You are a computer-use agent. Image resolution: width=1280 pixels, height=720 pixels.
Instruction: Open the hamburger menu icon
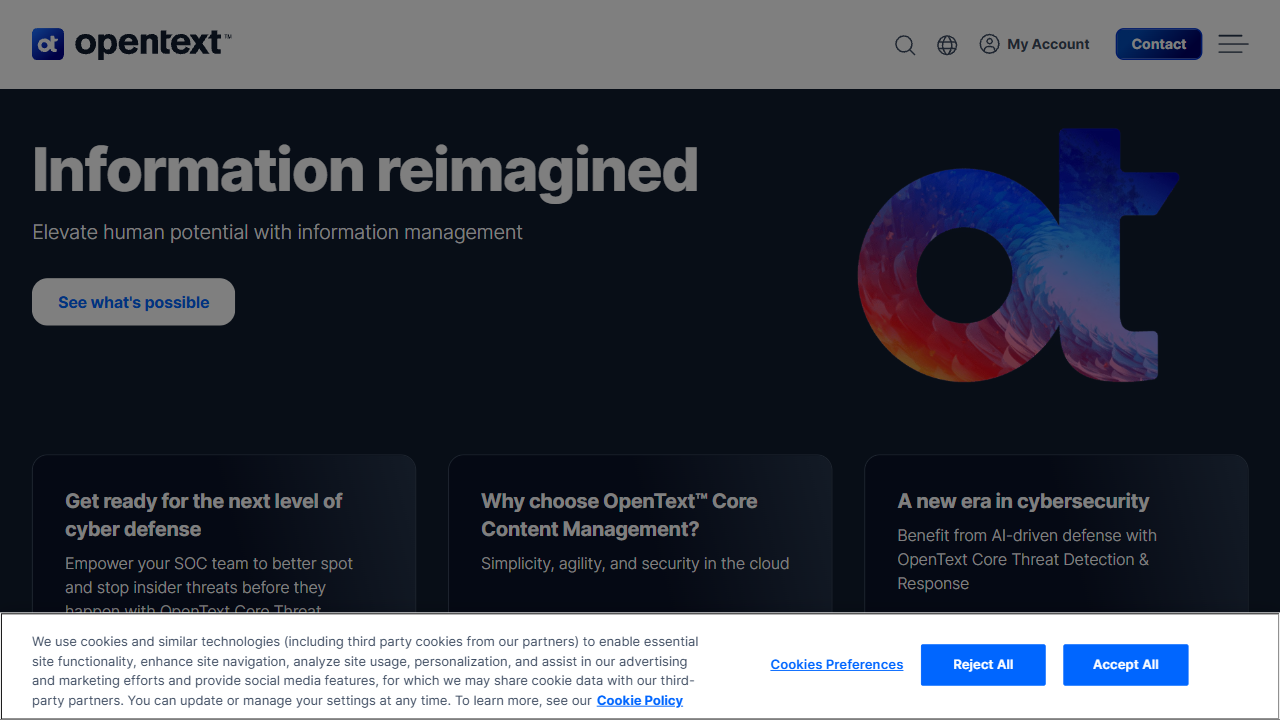coord(1233,44)
